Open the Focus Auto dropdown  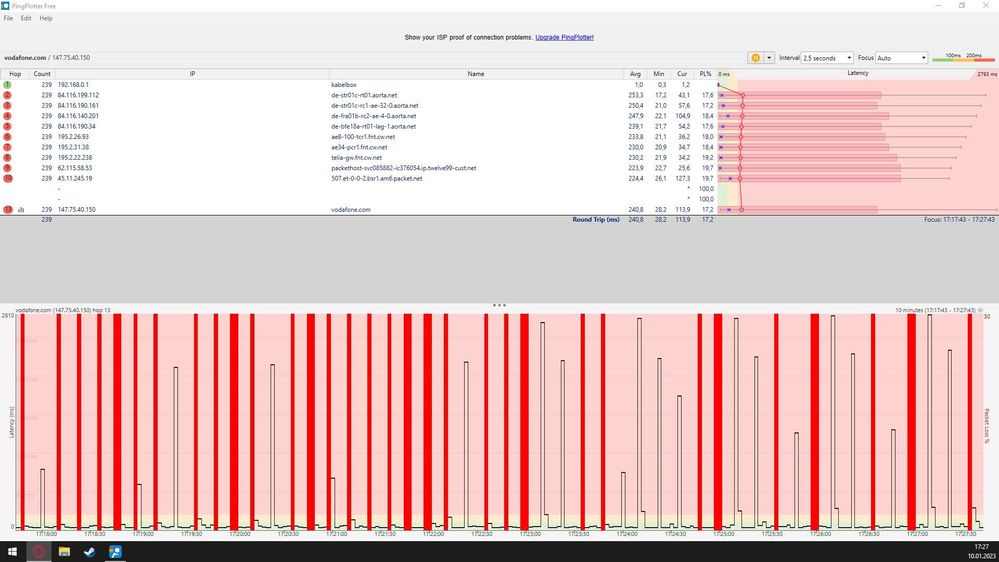coord(901,57)
